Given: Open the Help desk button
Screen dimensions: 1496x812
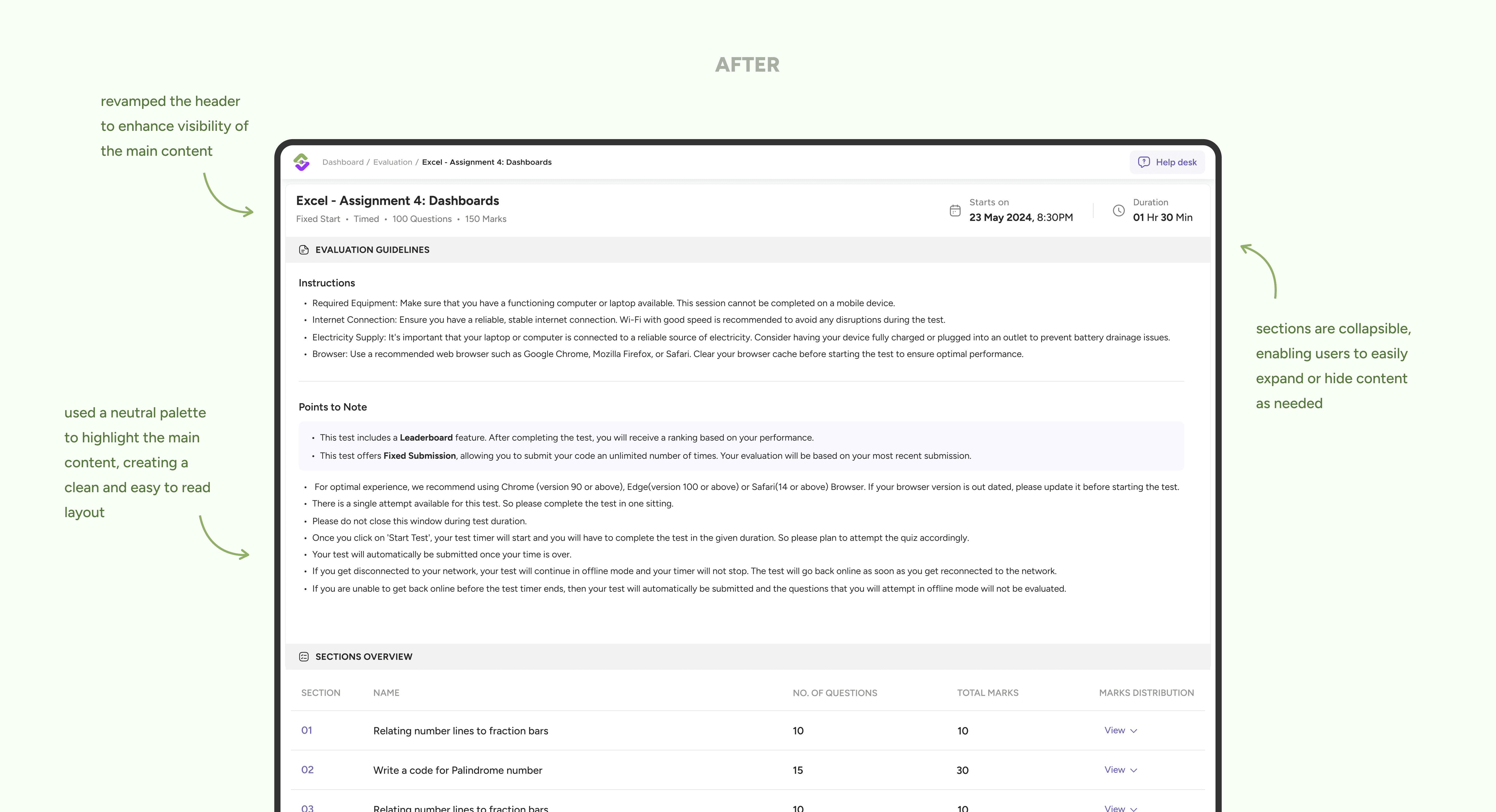Looking at the screenshot, I should pos(1167,162).
